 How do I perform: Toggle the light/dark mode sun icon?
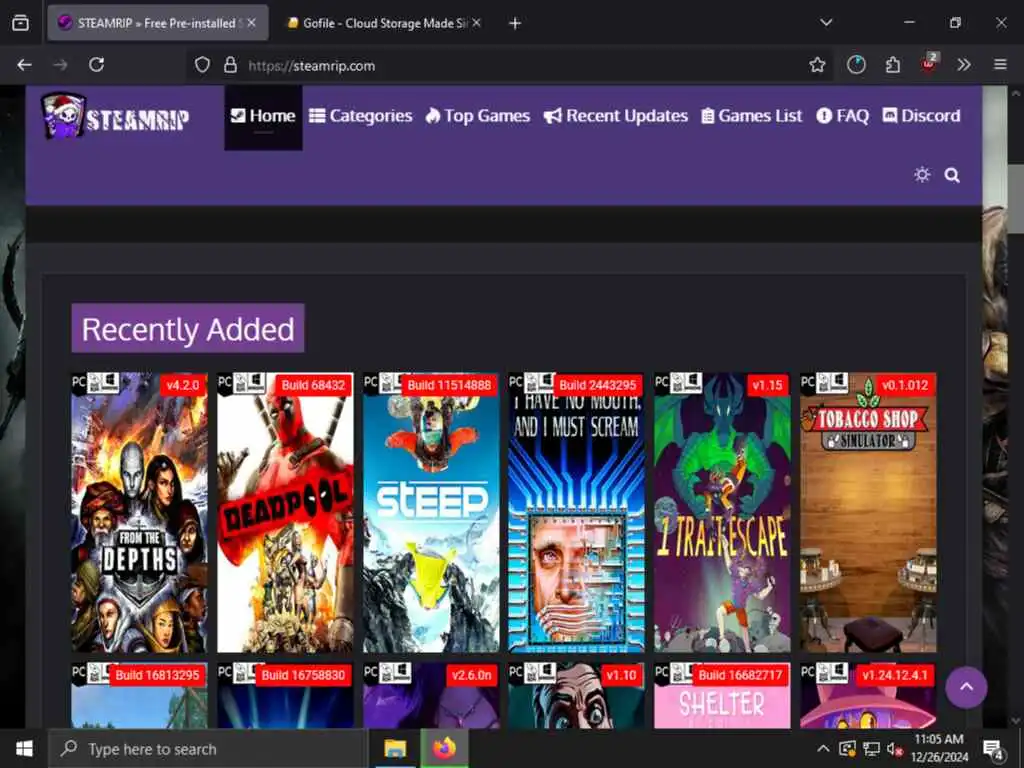(922, 174)
